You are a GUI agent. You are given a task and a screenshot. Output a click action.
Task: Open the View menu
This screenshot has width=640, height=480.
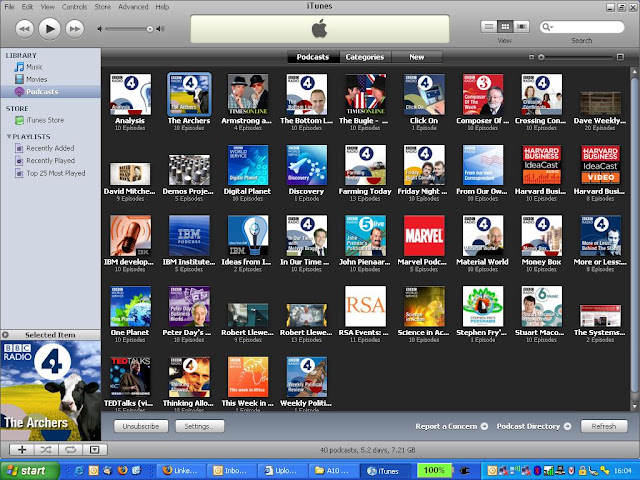tap(47, 7)
